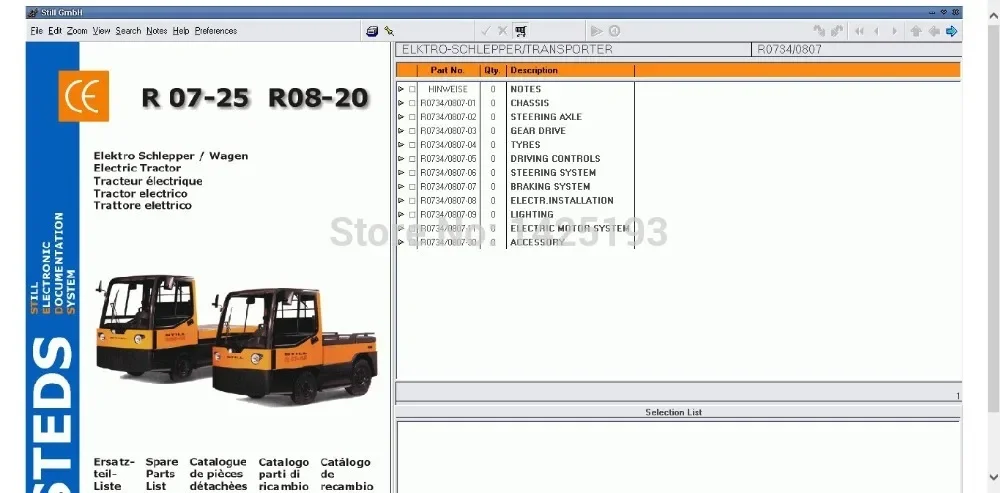Click the Selection List panel header
The width and height of the screenshot is (1000, 493).
pyautogui.click(x=678, y=412)
